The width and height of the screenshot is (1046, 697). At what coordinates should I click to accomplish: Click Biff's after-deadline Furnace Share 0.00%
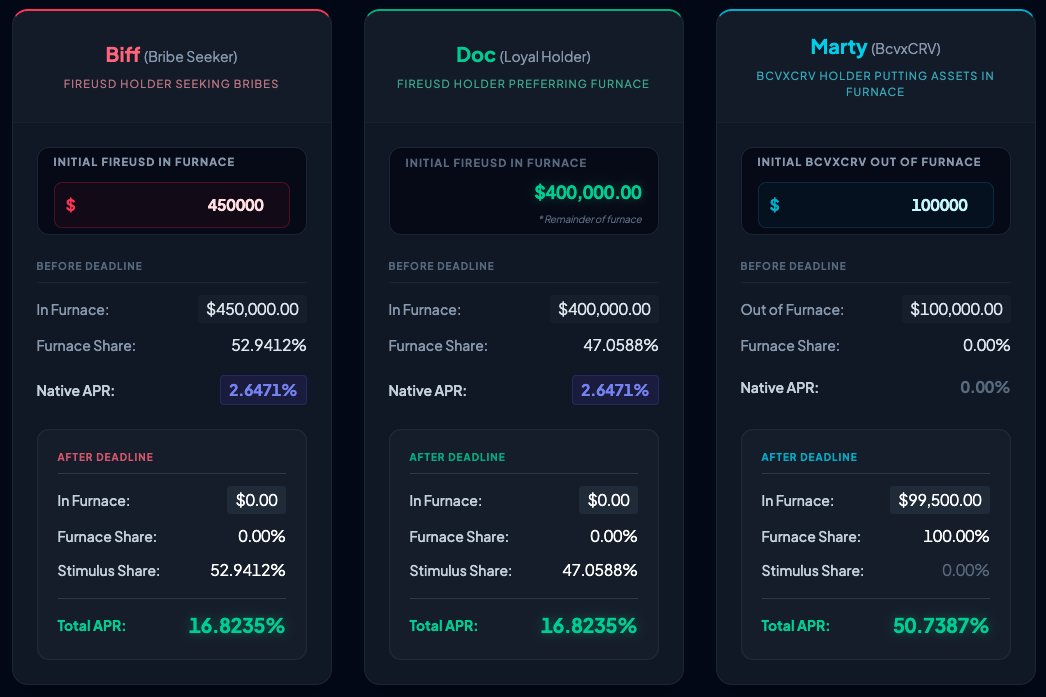pos(262,536)
